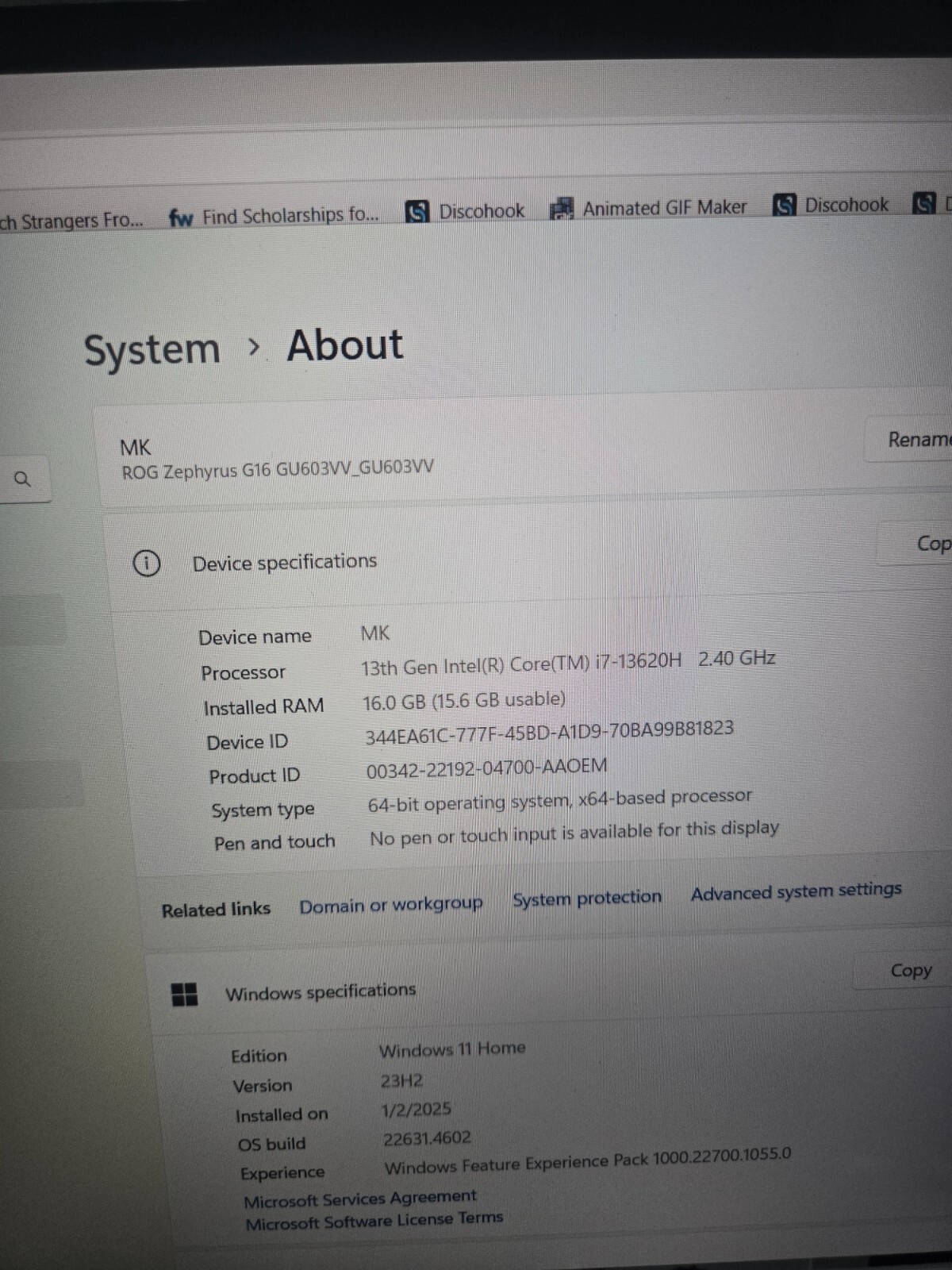Click the Installed on date 1/2/2025

(x=416, y=1110)
